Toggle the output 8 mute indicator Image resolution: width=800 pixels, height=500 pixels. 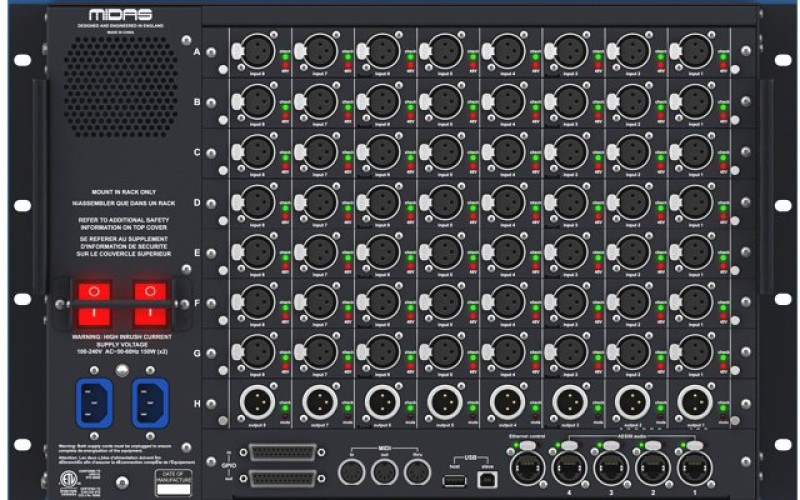(x=285, y=416)
